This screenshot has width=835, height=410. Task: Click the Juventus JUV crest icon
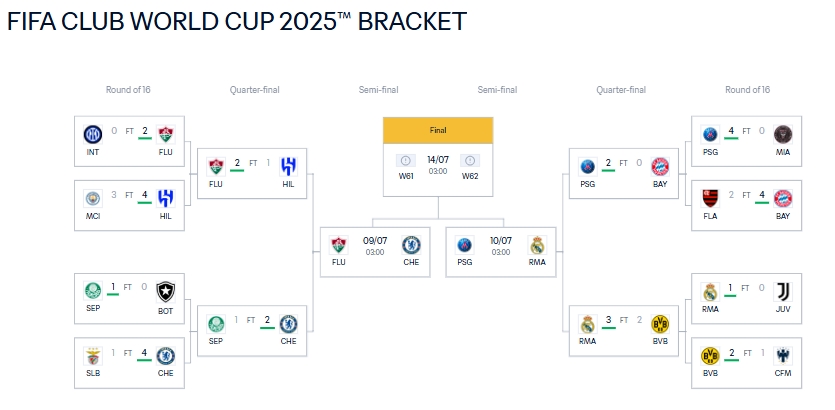(783, 291)
